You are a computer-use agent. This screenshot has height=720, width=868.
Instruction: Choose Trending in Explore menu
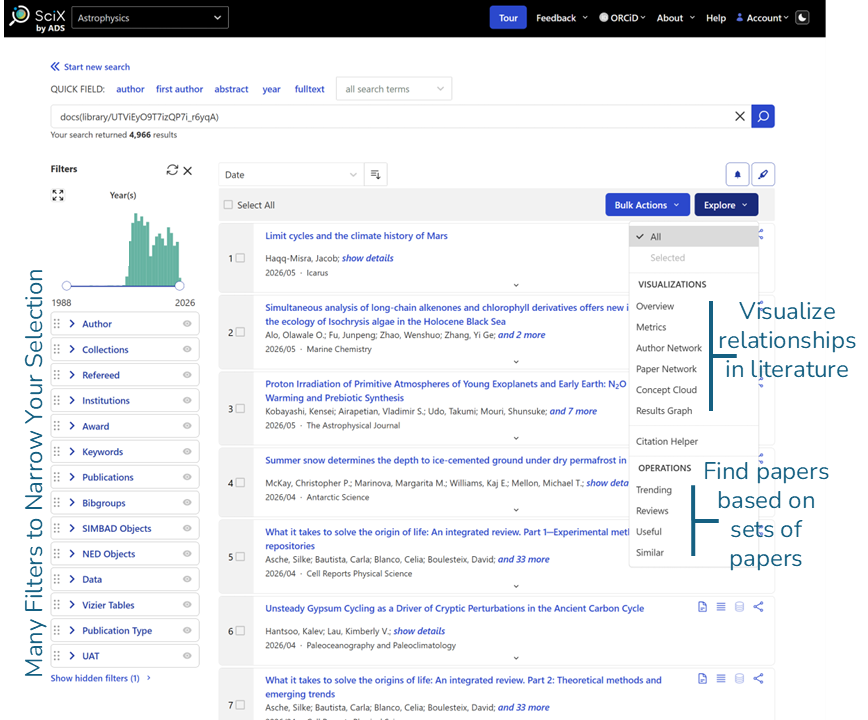[654, 490]
